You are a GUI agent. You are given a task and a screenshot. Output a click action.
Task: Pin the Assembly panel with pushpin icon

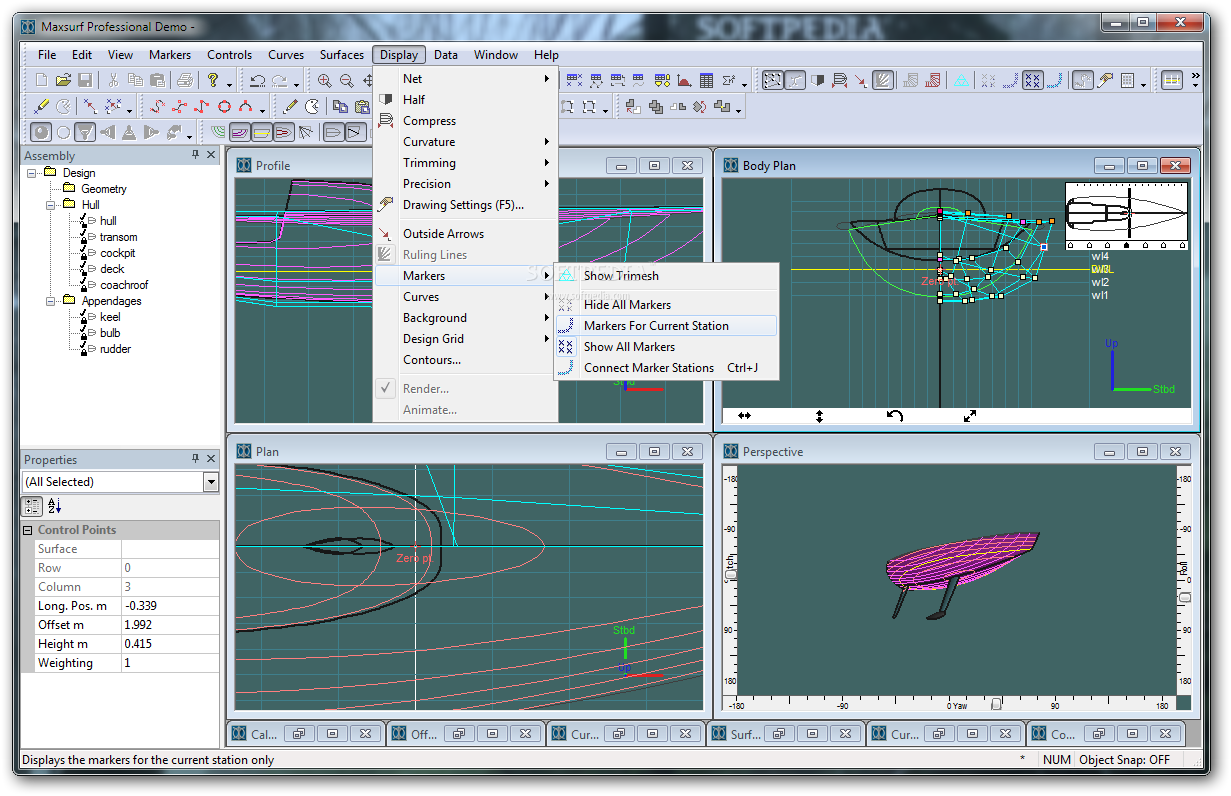(196, 155)
